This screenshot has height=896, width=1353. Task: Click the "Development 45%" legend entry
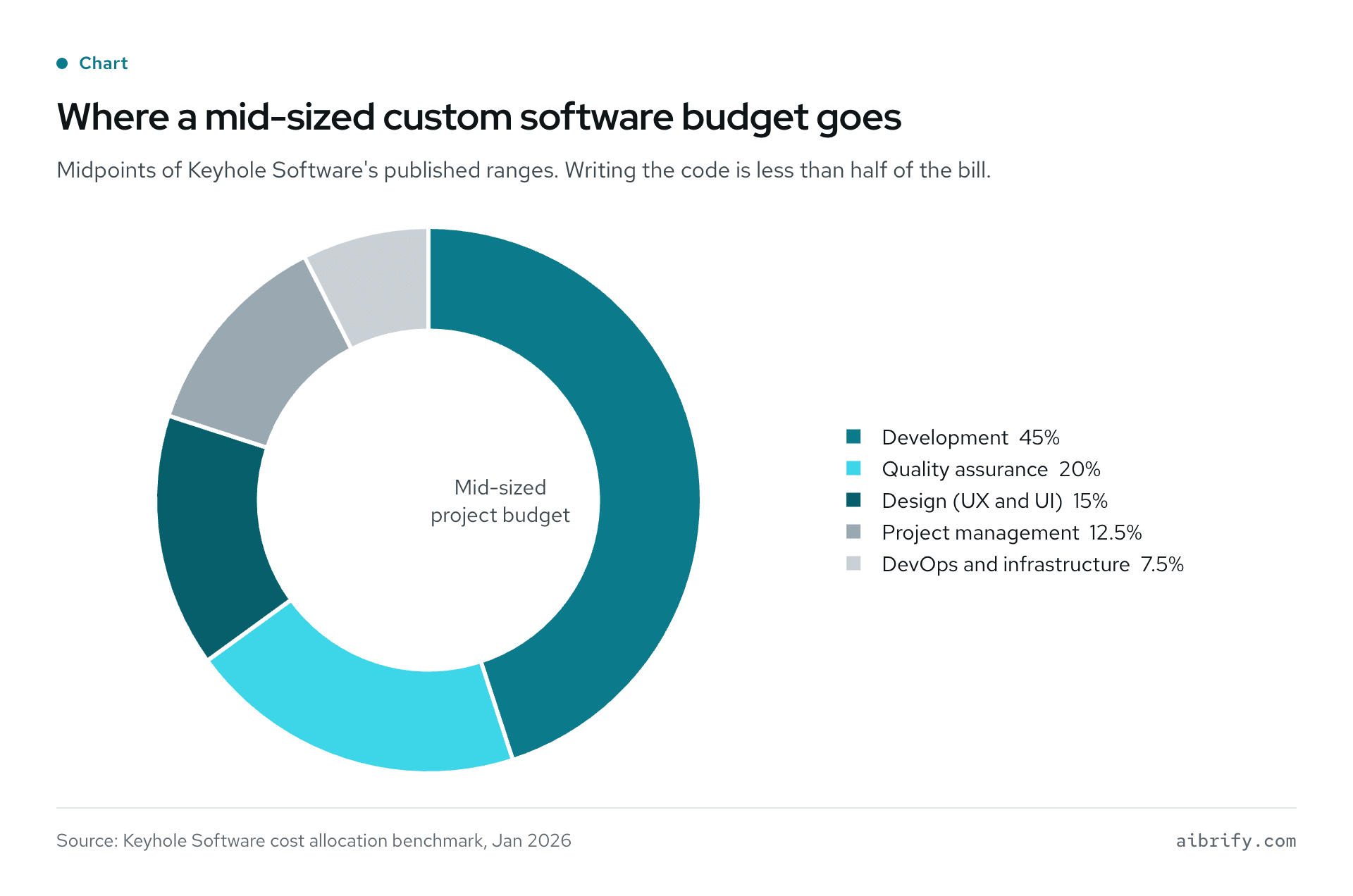[x=970, y=437]
